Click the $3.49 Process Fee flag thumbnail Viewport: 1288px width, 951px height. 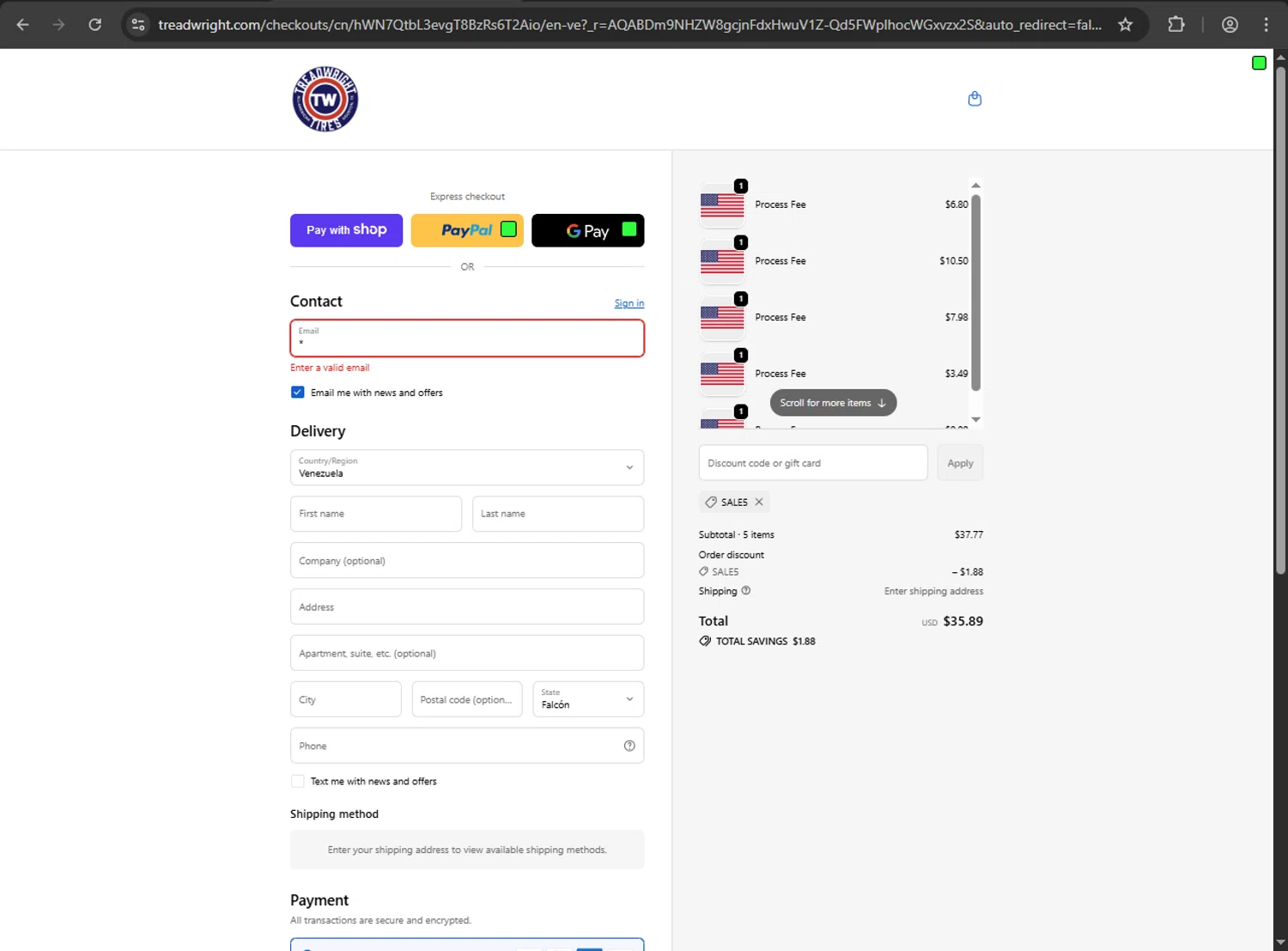(x=722, y=375)
